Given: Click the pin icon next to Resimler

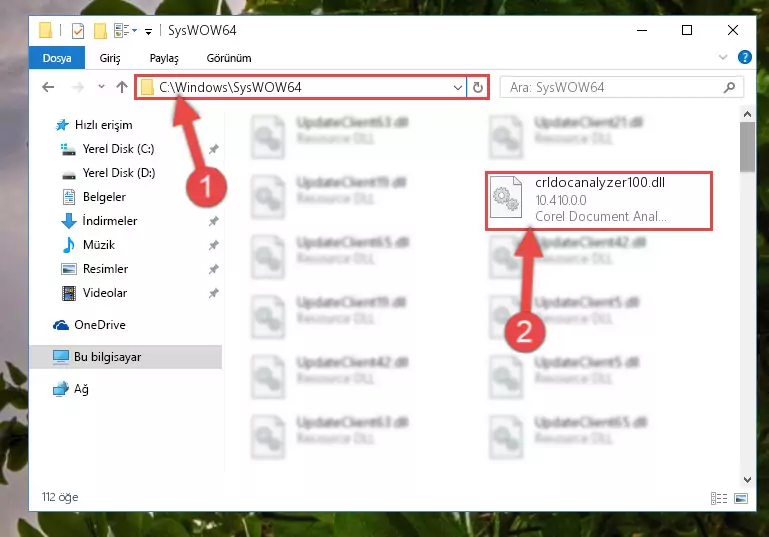Looking at the screenshot, I should pyautogui.click(x=213, y=269).
